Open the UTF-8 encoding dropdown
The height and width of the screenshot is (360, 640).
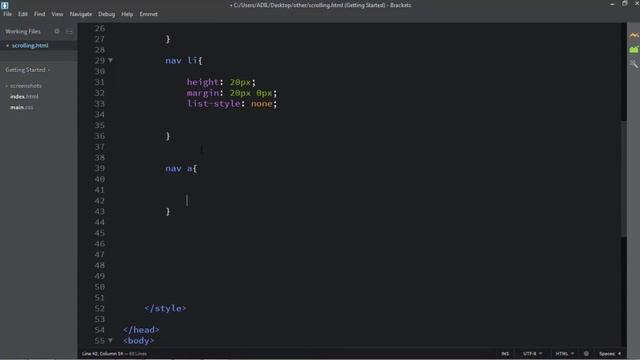tap(532, 354)
